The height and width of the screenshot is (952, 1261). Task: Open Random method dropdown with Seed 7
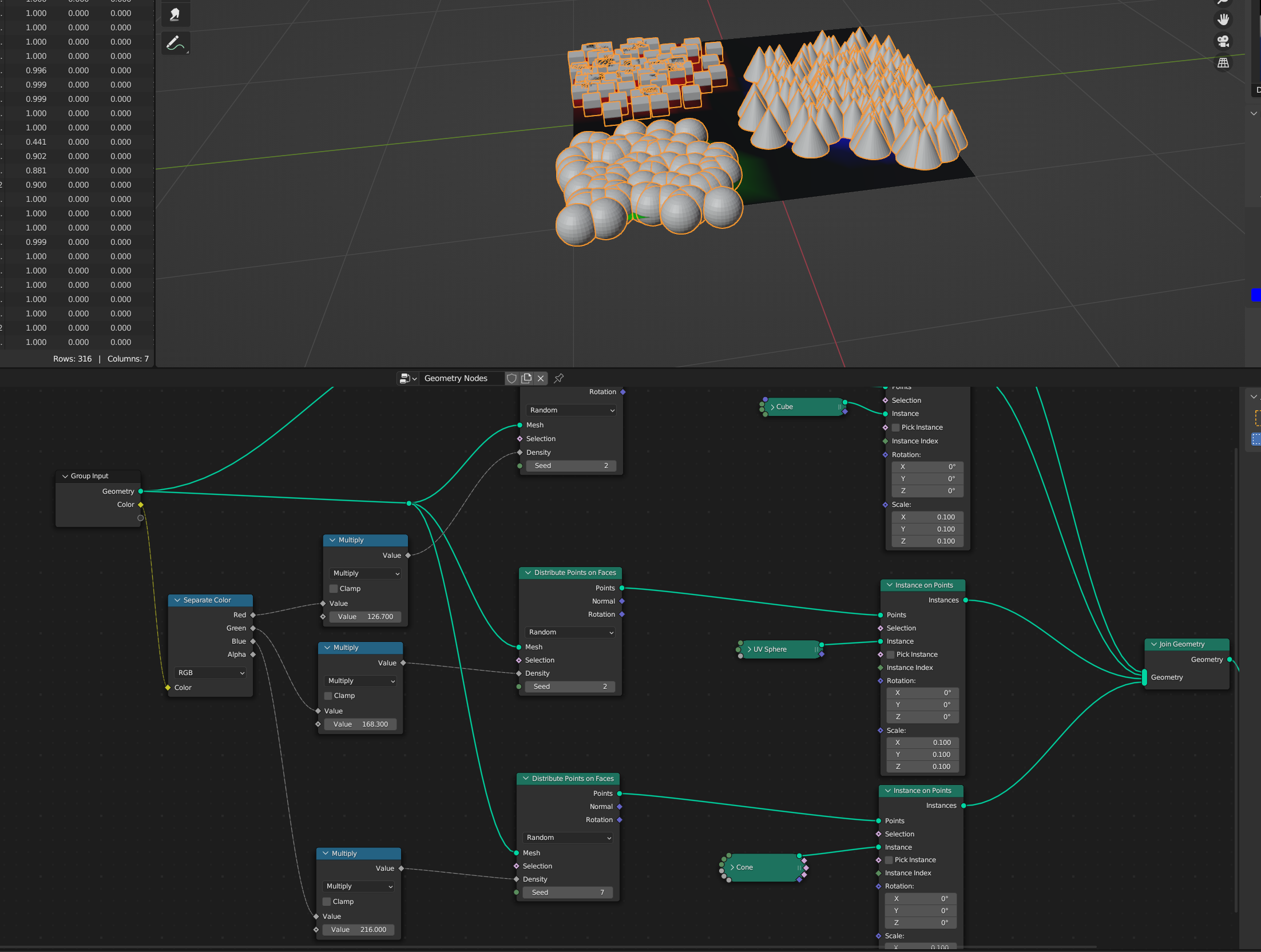tap(568, 838)
